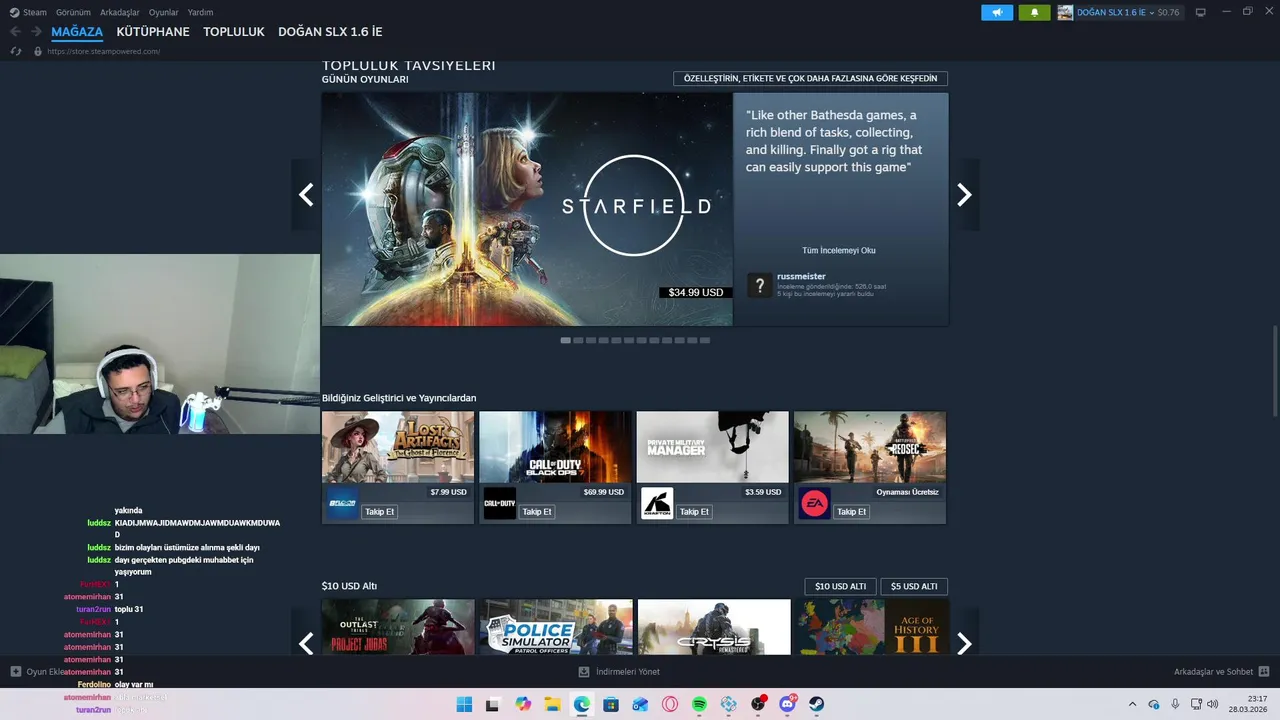Open the Battlefield REDSEC thumbnail

[870, 447]
